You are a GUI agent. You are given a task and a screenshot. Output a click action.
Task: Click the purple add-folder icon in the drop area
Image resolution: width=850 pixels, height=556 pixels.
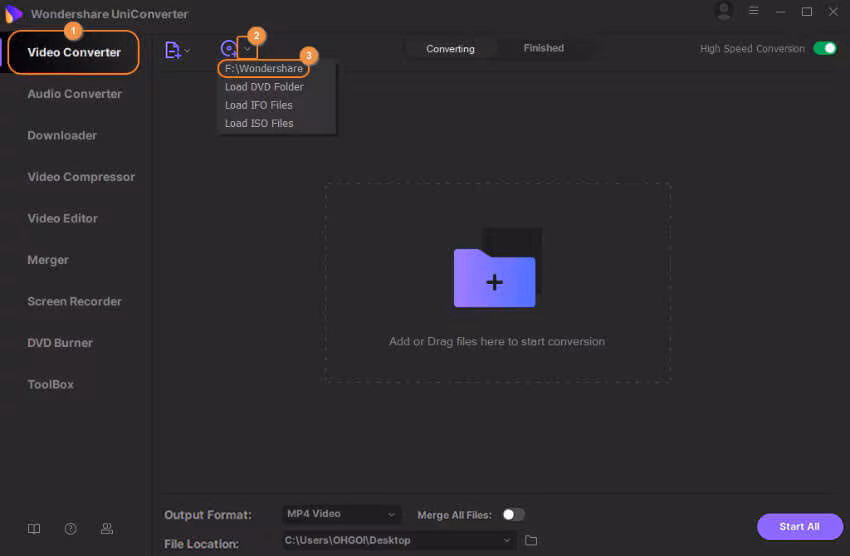click(494, 277)
